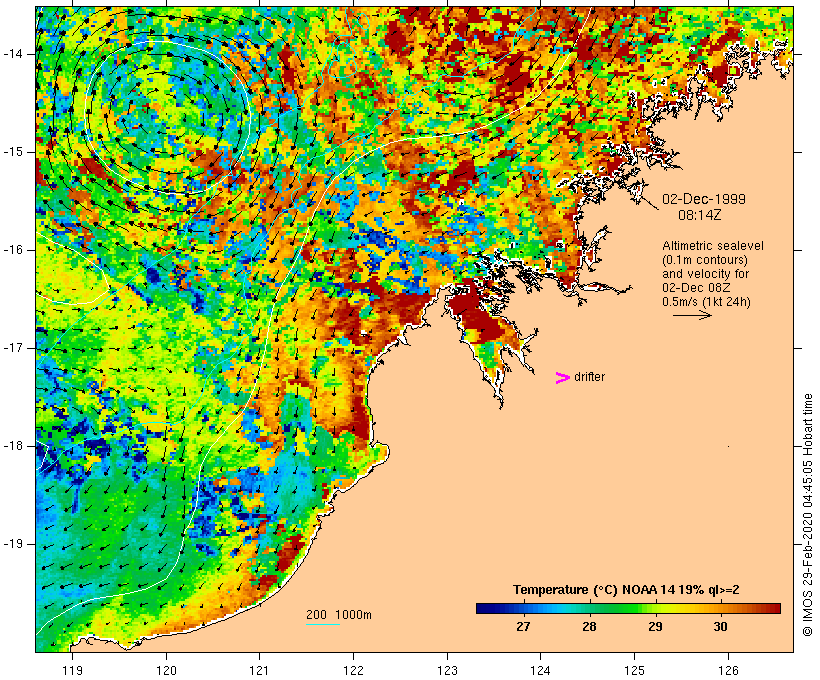Click the "02-Dec 08Z" text
The width and height of the screenshot is (820, 680).
coord(696,288)
